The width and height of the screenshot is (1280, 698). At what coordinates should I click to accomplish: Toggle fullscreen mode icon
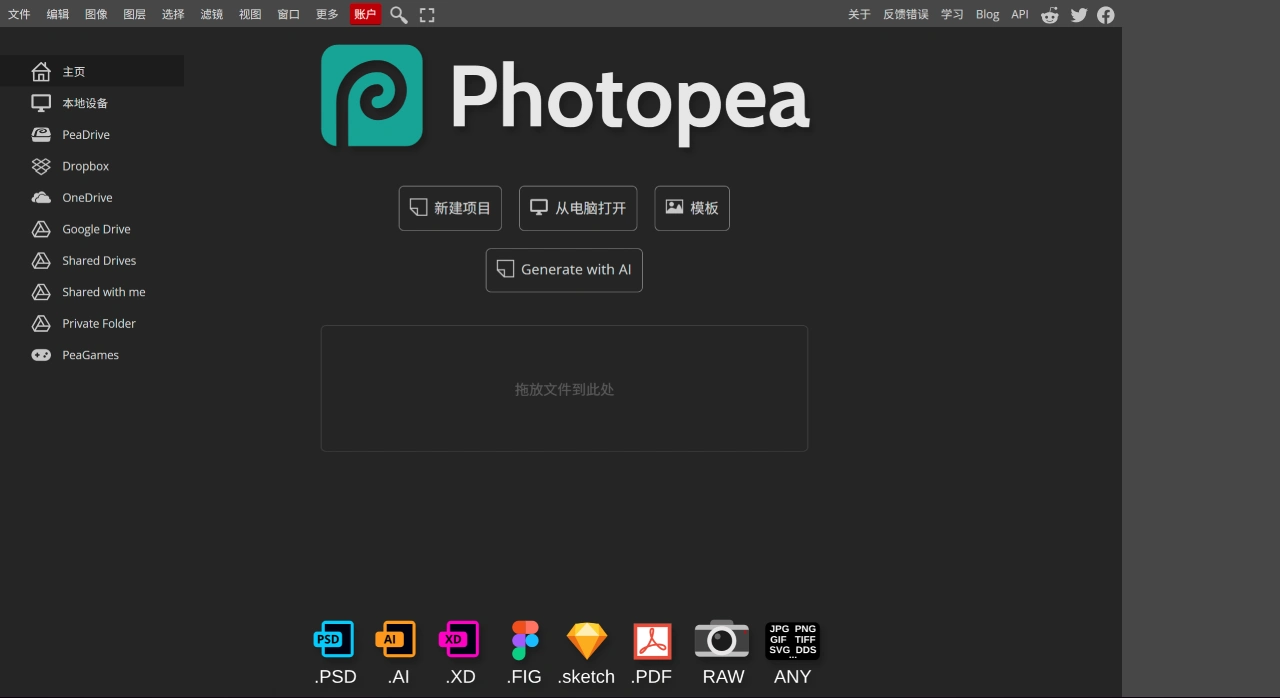point(427,15)
